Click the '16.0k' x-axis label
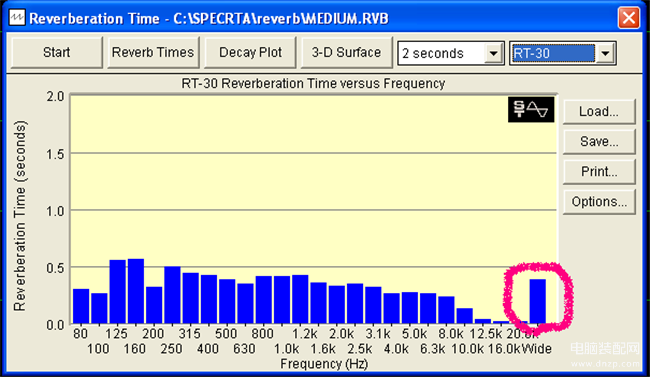The image size is (650, 377). tap(504, 349)
